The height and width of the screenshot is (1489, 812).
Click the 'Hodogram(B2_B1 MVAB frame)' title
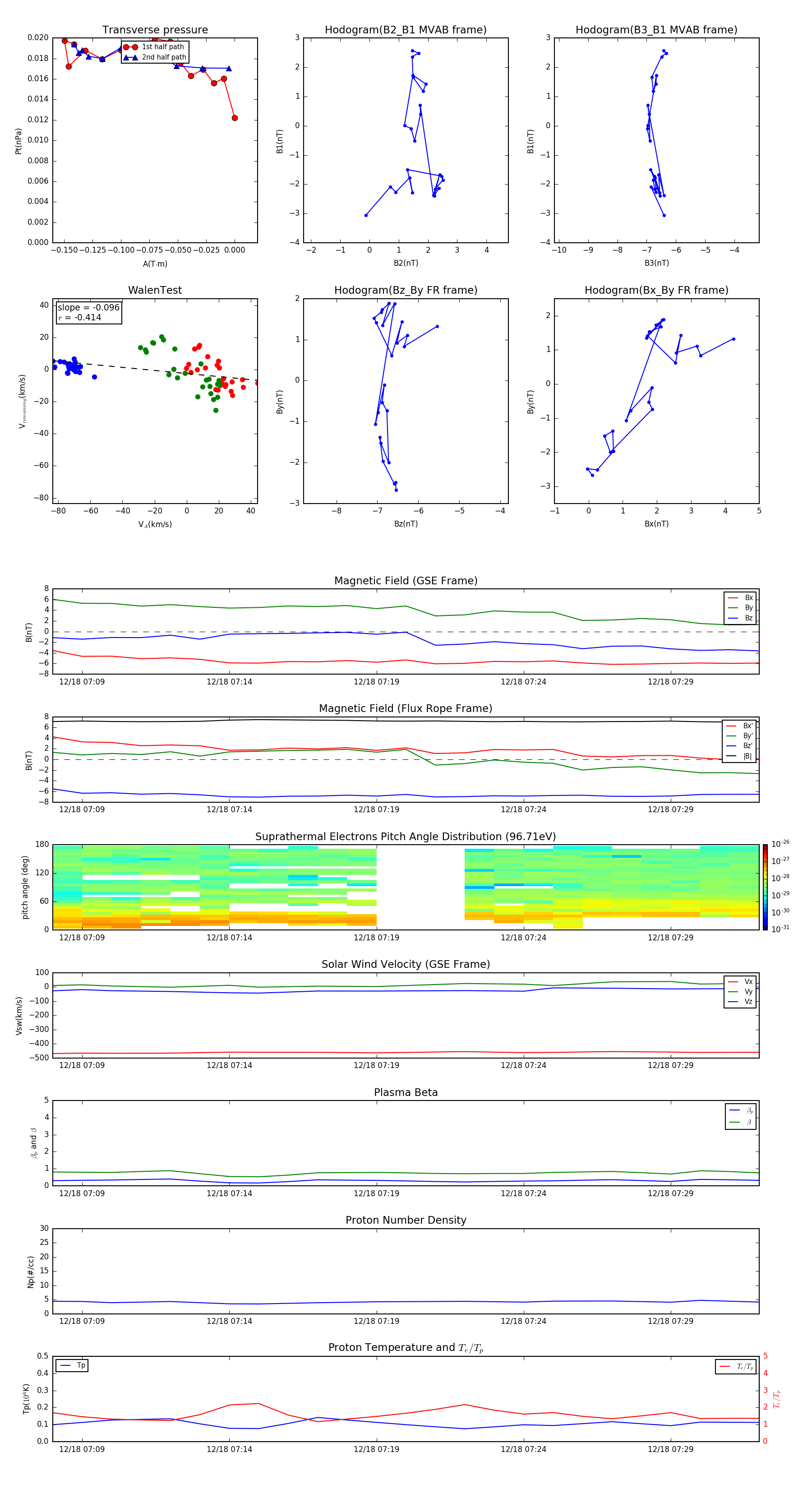tap(406, 30)
